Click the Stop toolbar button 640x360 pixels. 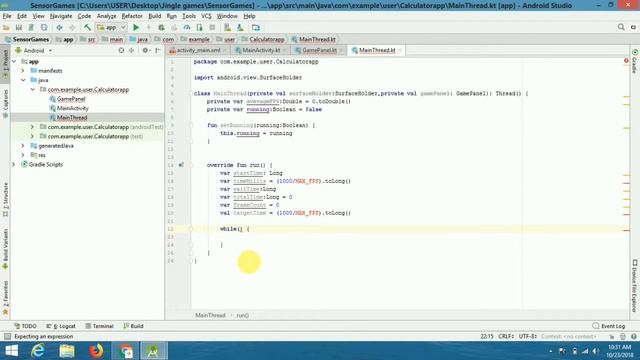(x=212, y=27)
